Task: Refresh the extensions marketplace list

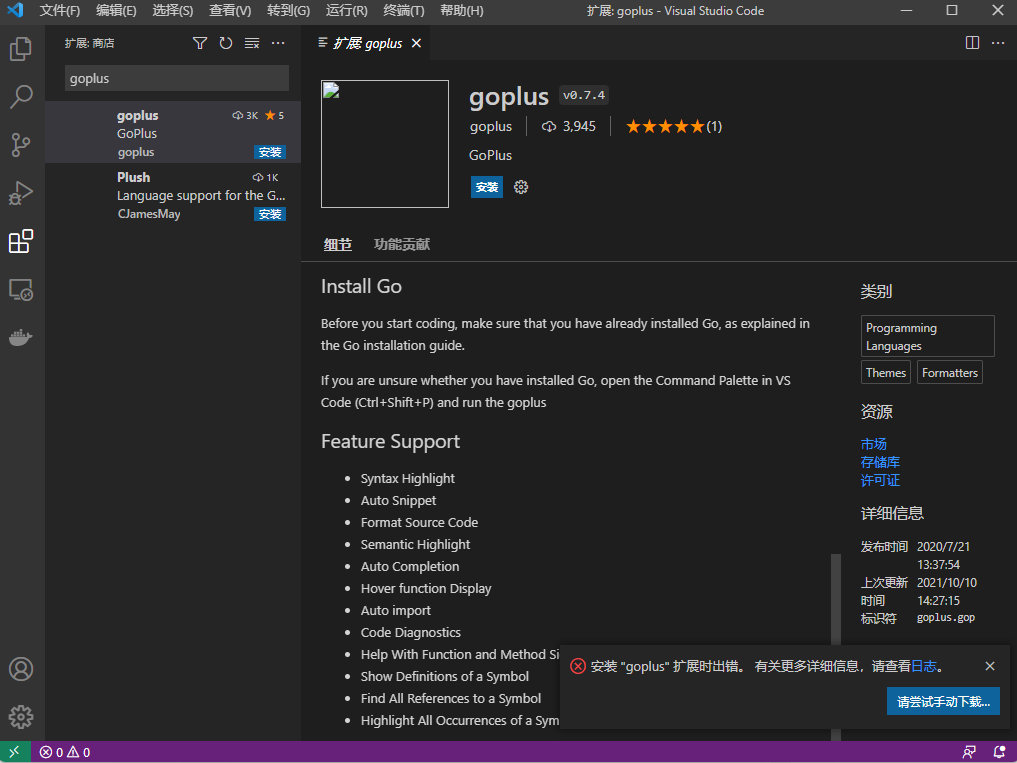Action: [226, 43]
